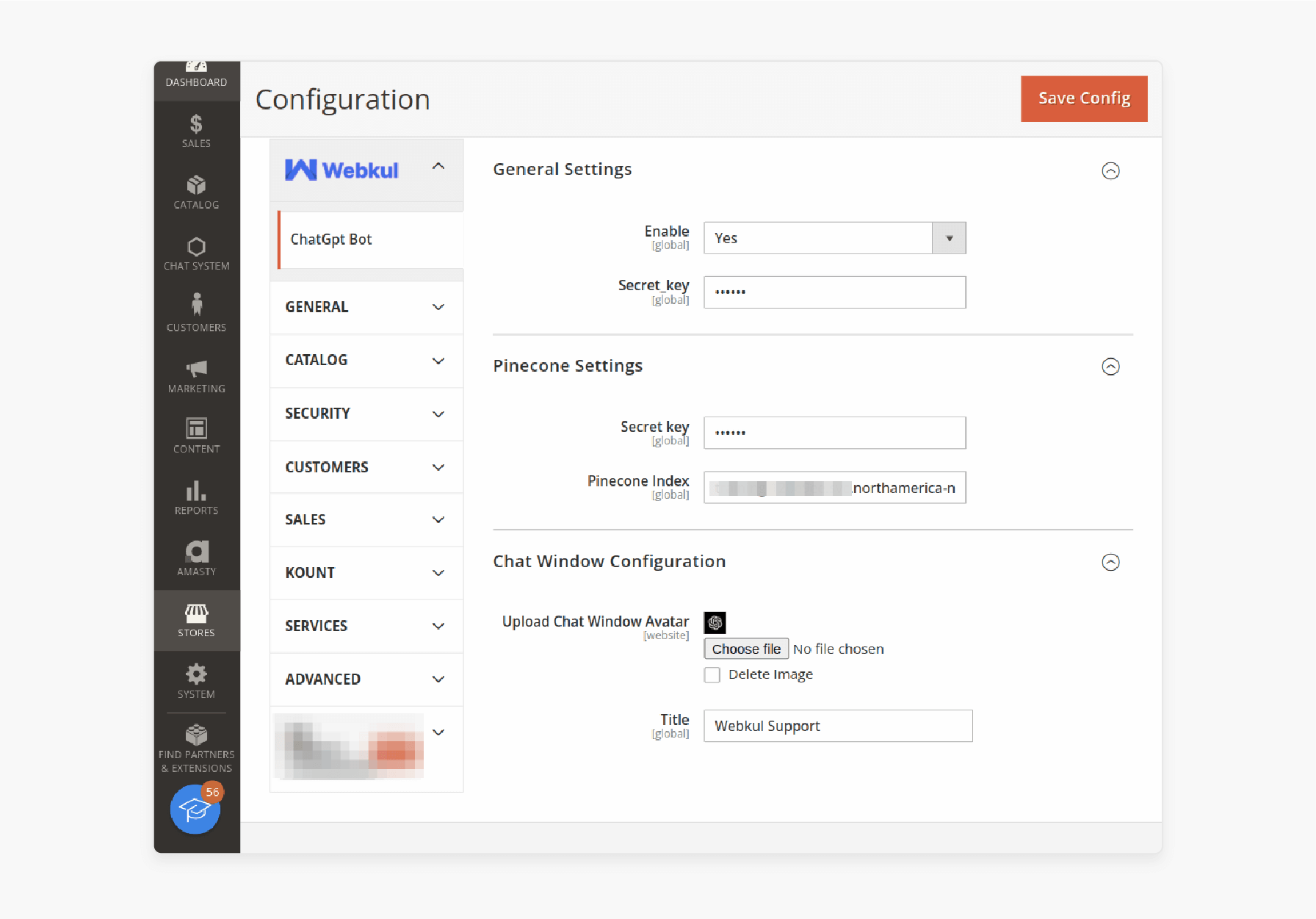Focus the Pinecone Secret key field
Screen dimensions: 1316x919
coord(834,433)
